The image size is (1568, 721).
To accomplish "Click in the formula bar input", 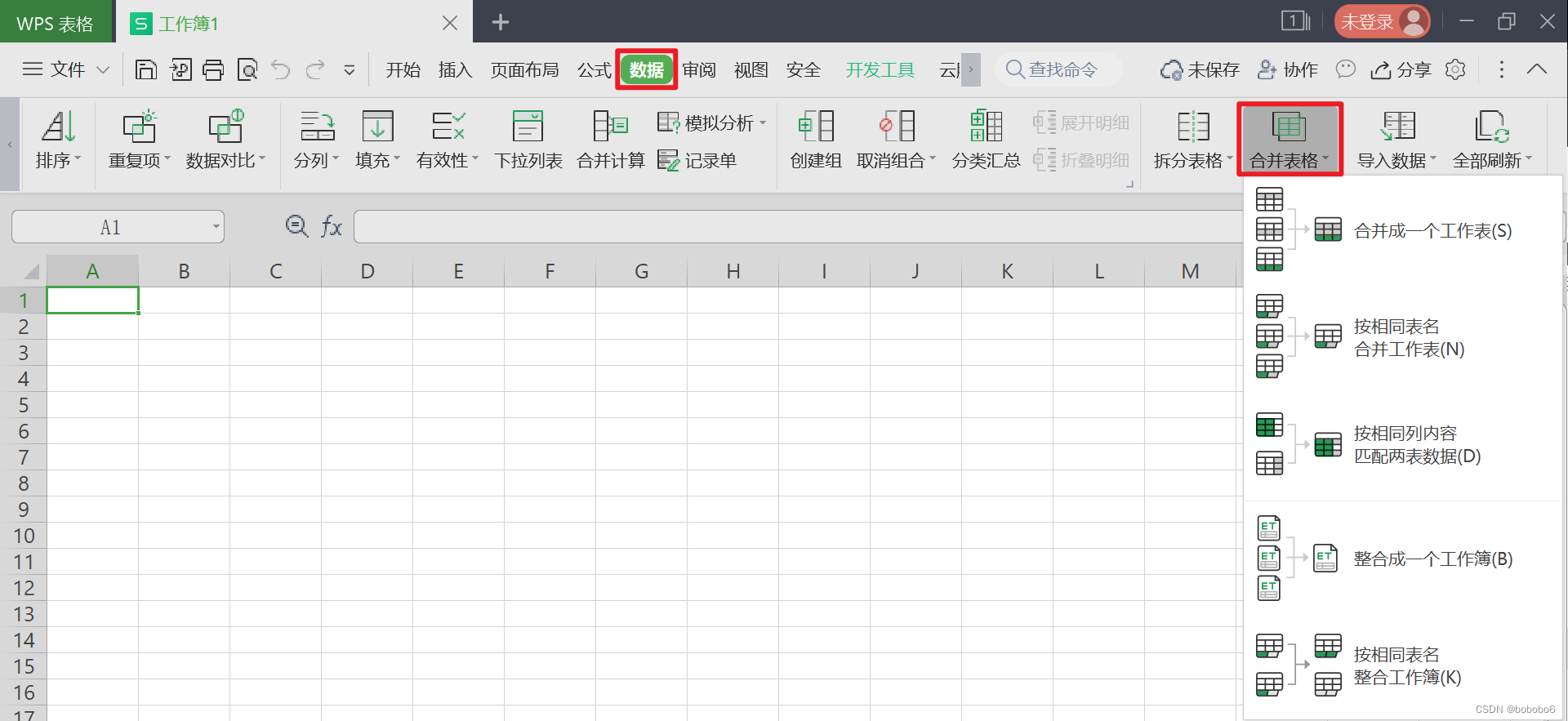I will click(797, 226).
